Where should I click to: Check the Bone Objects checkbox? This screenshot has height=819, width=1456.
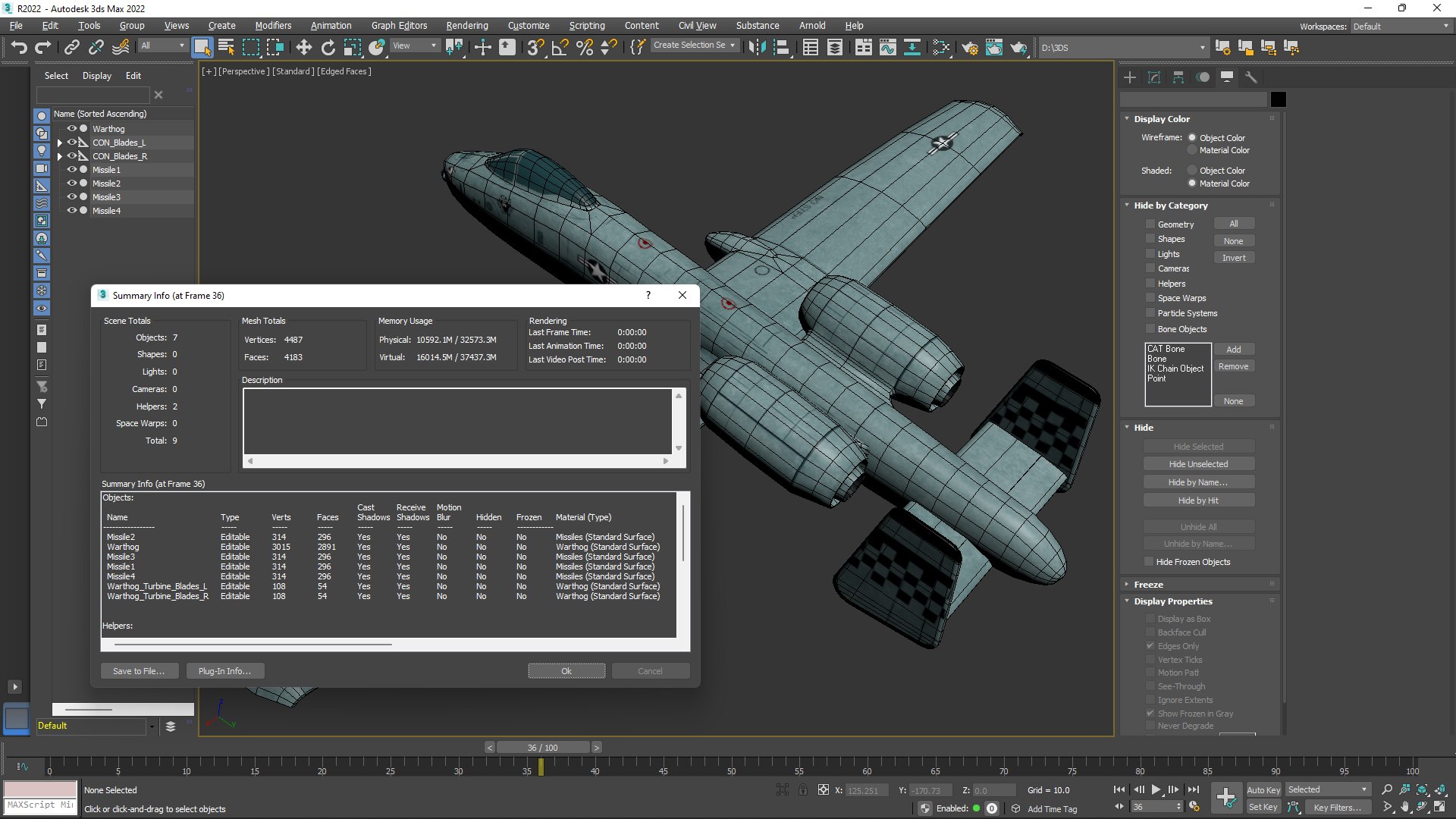click(x=1150, y=329)
